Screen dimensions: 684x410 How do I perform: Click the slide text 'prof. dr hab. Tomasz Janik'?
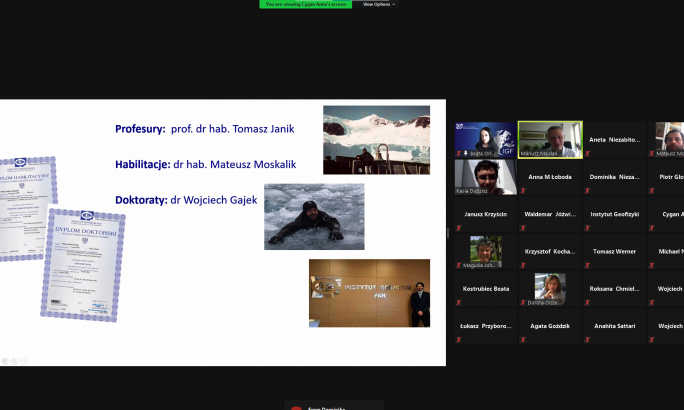click(x=233, y=129)
